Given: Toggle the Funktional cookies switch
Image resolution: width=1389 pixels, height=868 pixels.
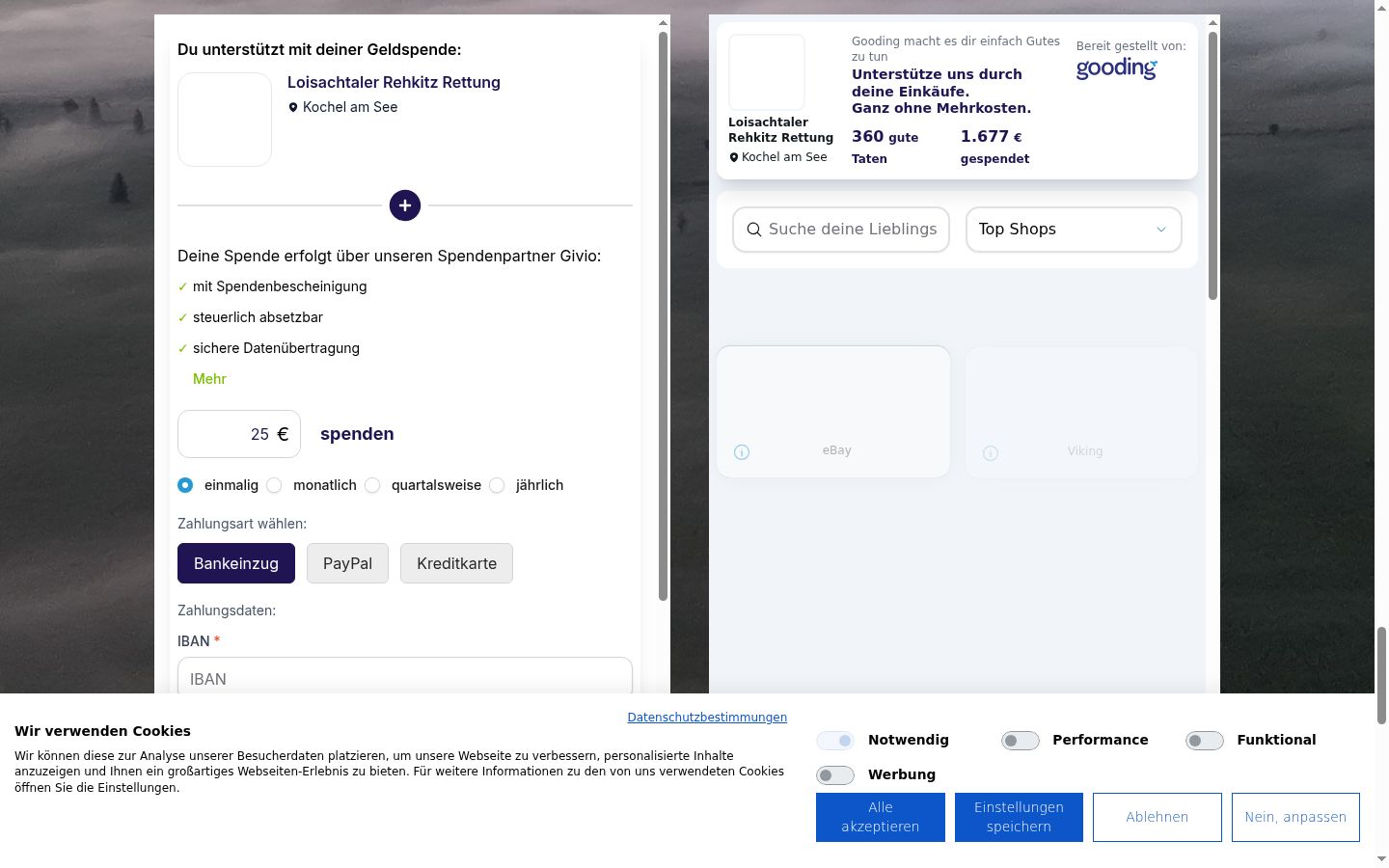Looking at the screenshot, I should (x=1205, y=741).
